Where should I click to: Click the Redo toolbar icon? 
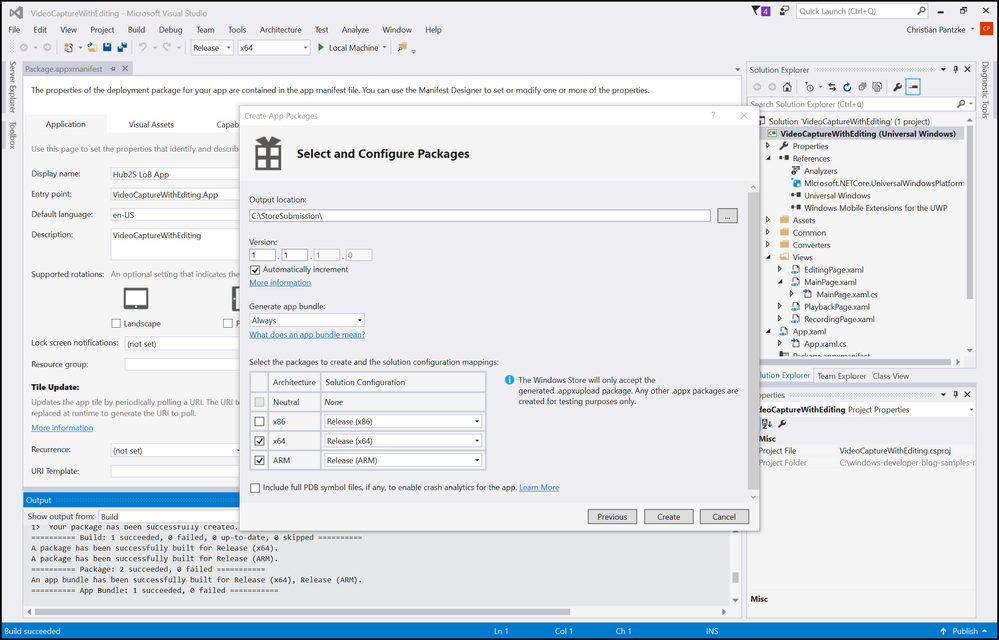167,48
